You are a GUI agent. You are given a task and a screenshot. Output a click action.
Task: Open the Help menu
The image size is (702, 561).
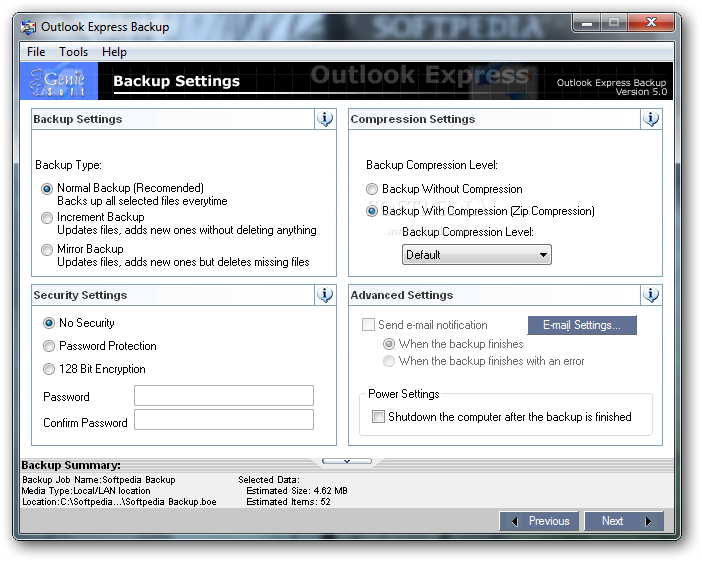click(114, 52)
